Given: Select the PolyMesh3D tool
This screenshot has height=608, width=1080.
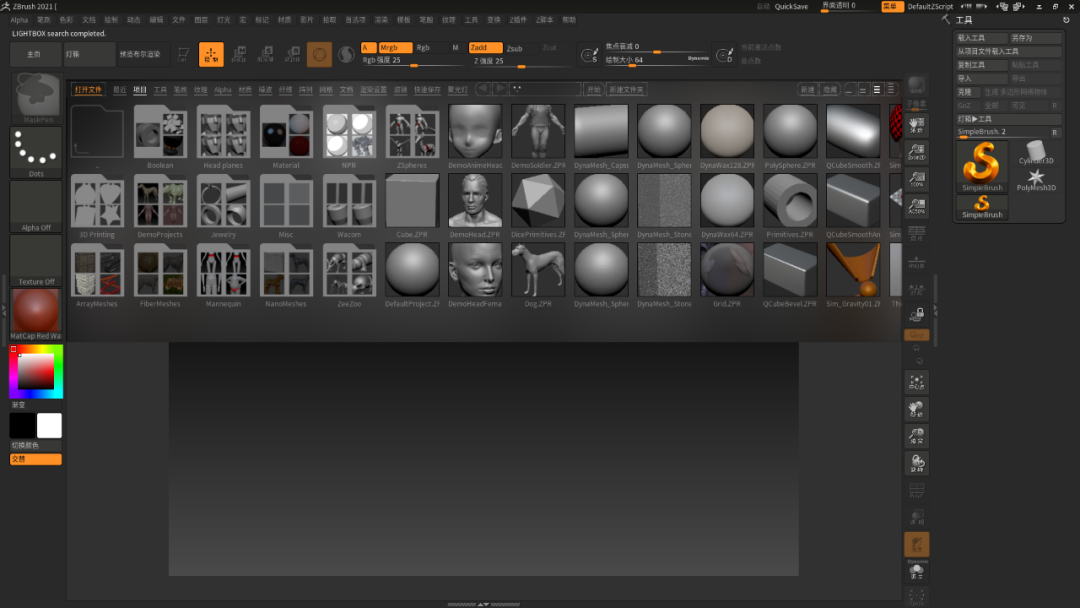Looking at the screenshot, I should pos(1035,180).
